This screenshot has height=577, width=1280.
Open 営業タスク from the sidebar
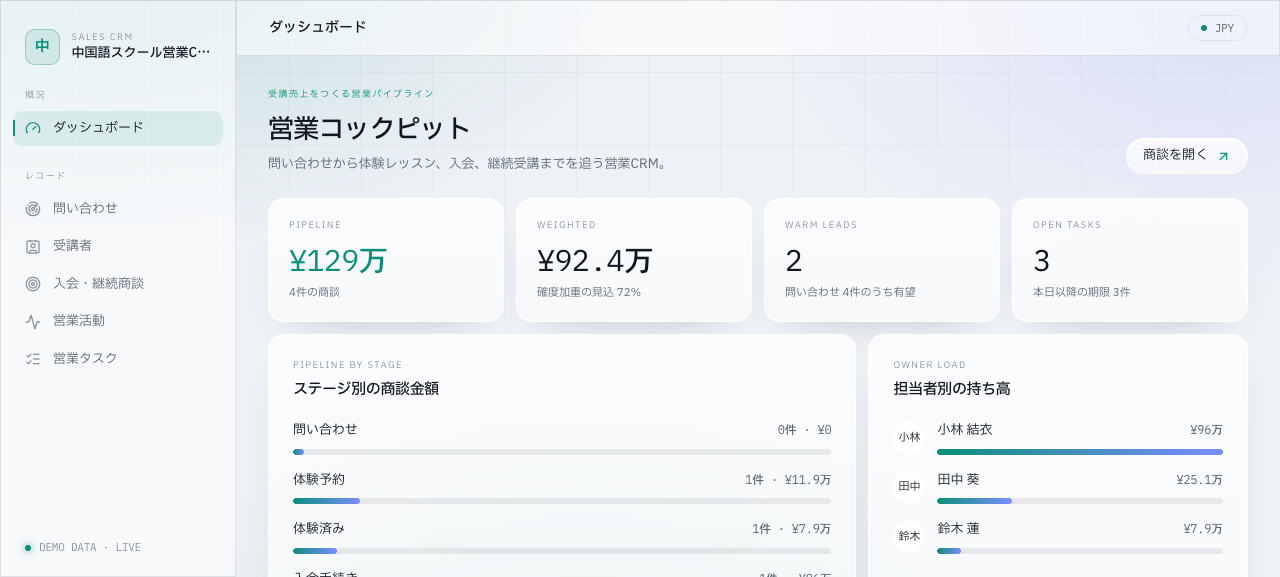[118, 359]
